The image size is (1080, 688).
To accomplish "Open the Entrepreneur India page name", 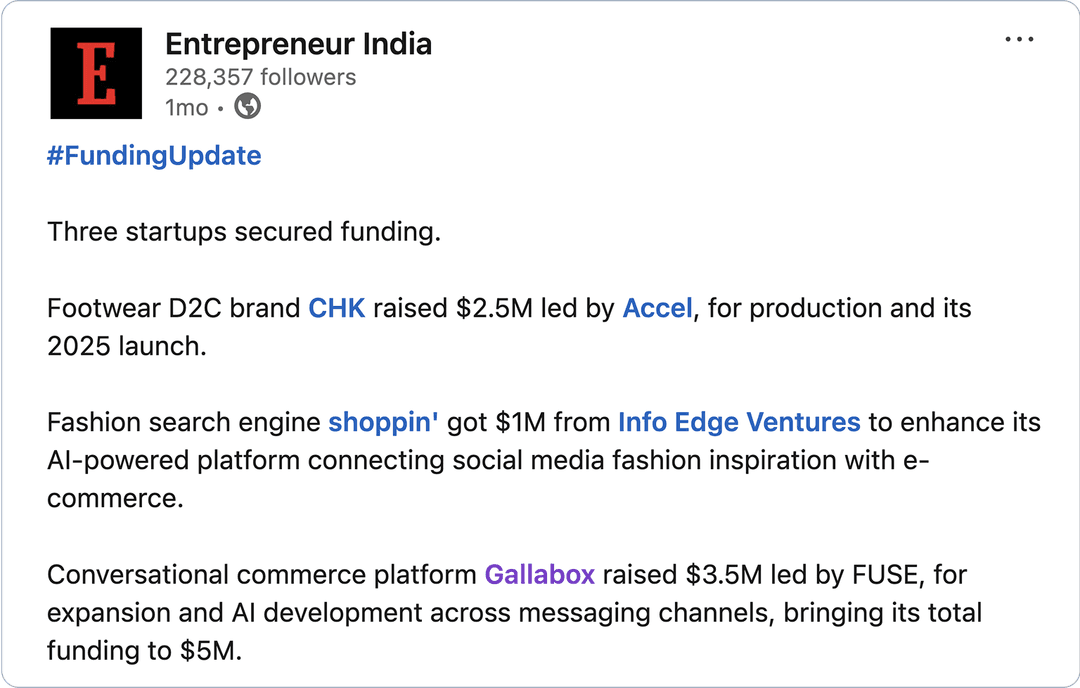I will (298, 44).
